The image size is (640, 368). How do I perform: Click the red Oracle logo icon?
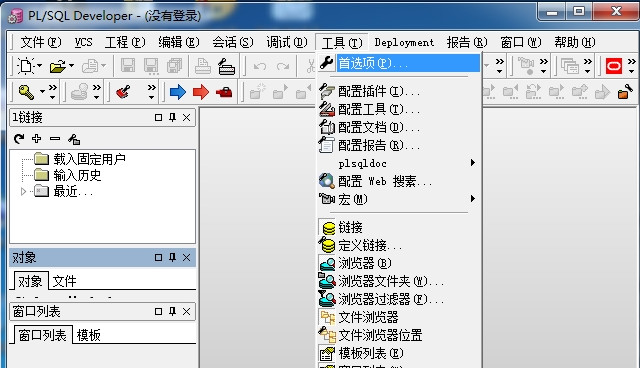click(x=613, y=66)
